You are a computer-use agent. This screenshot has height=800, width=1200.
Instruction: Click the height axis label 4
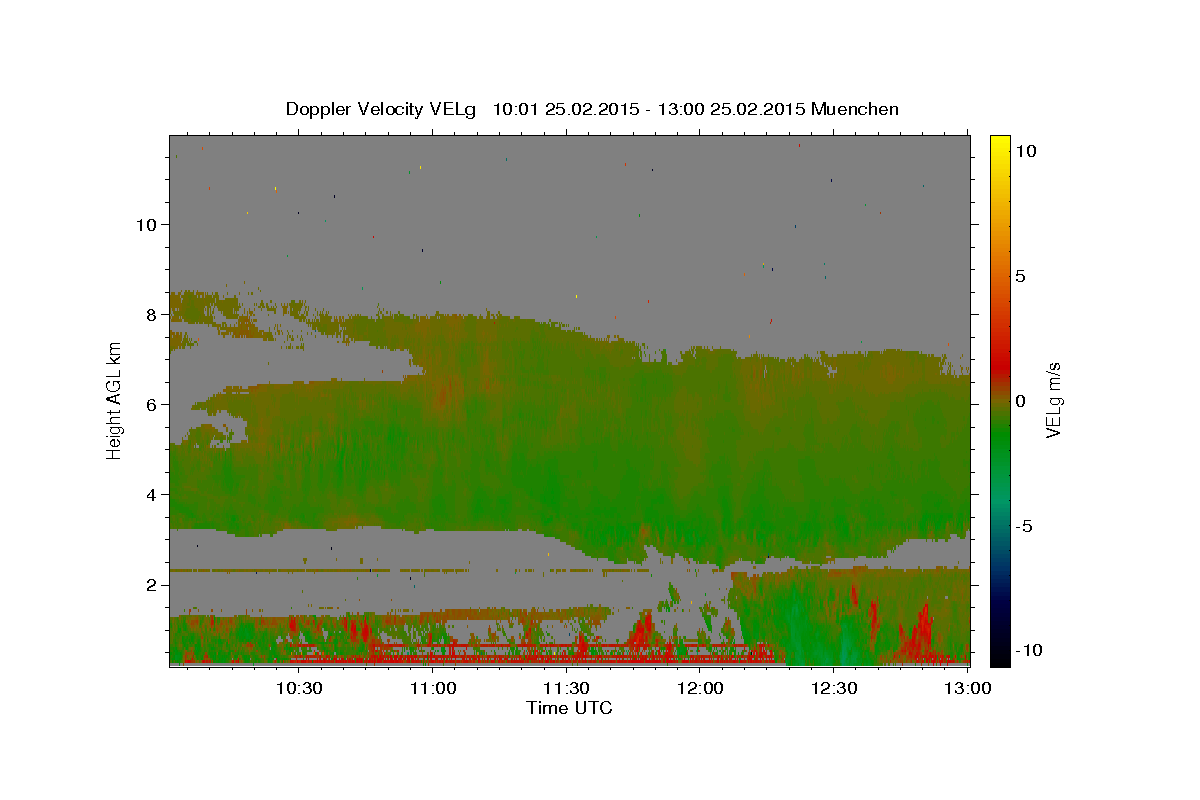tap(151, 494)
